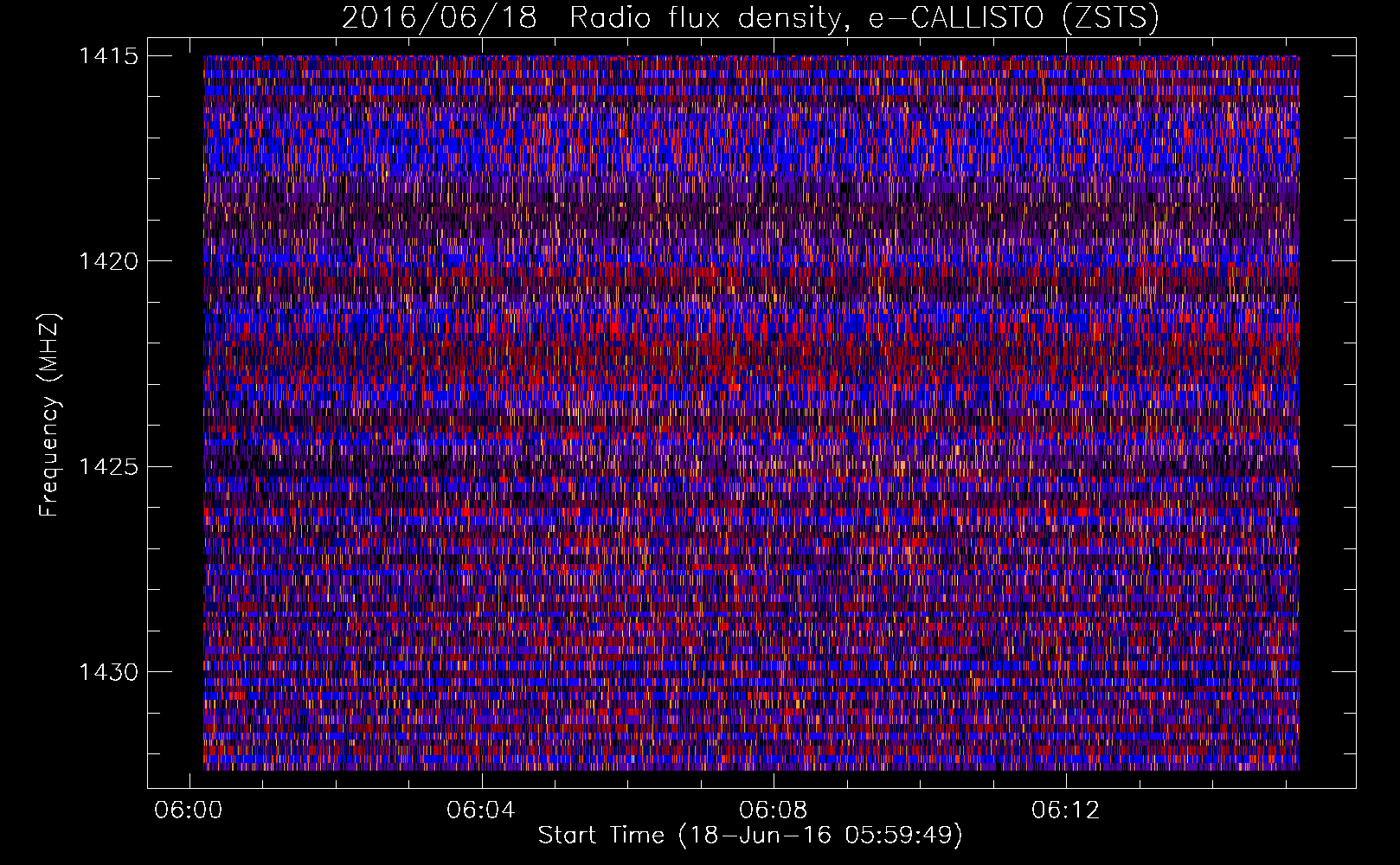Select the 1425 frequency tick label
The image size is (1400, 865).
tap(108, 467)
